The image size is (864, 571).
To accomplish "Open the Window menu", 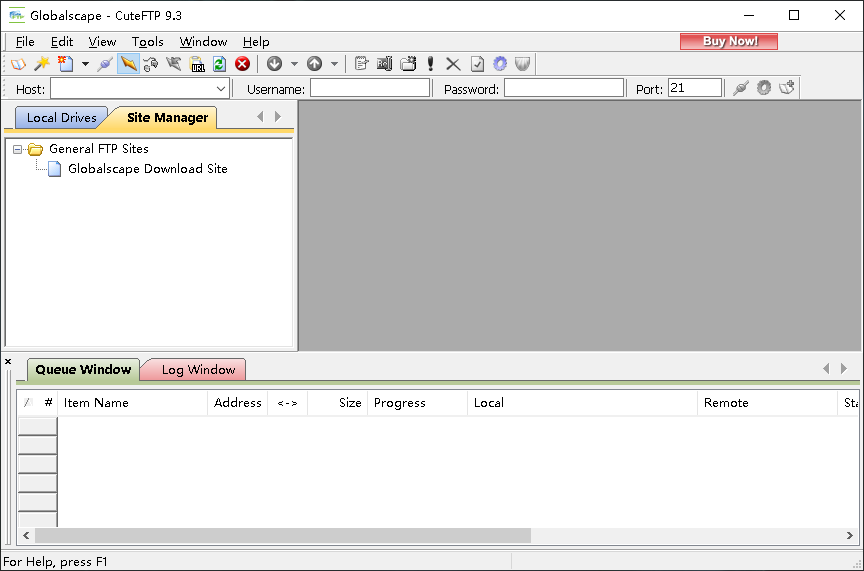I will click(203, 42).
